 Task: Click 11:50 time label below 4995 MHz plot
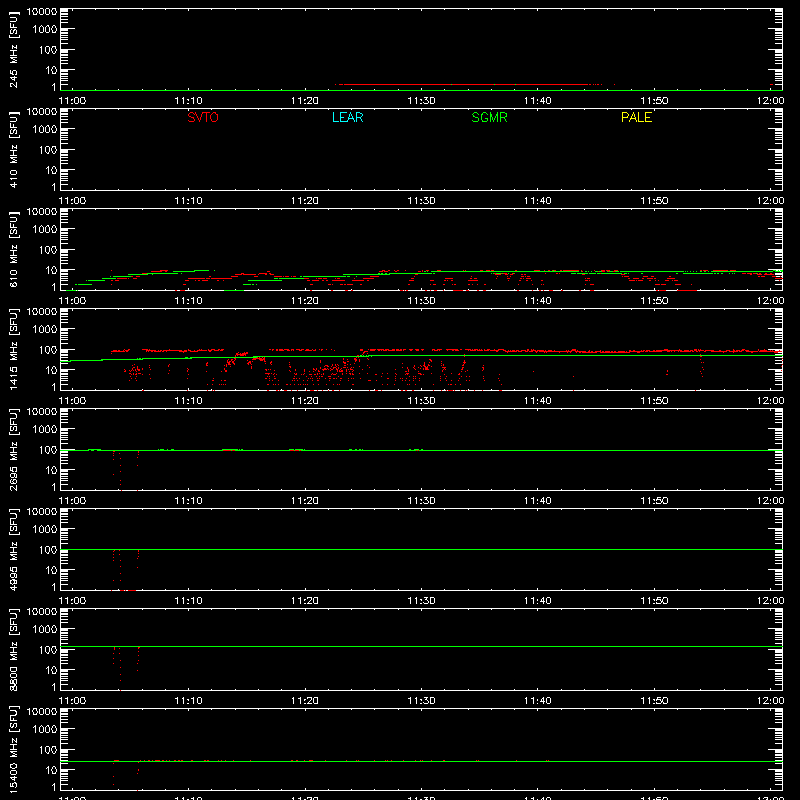click(654, 601)
